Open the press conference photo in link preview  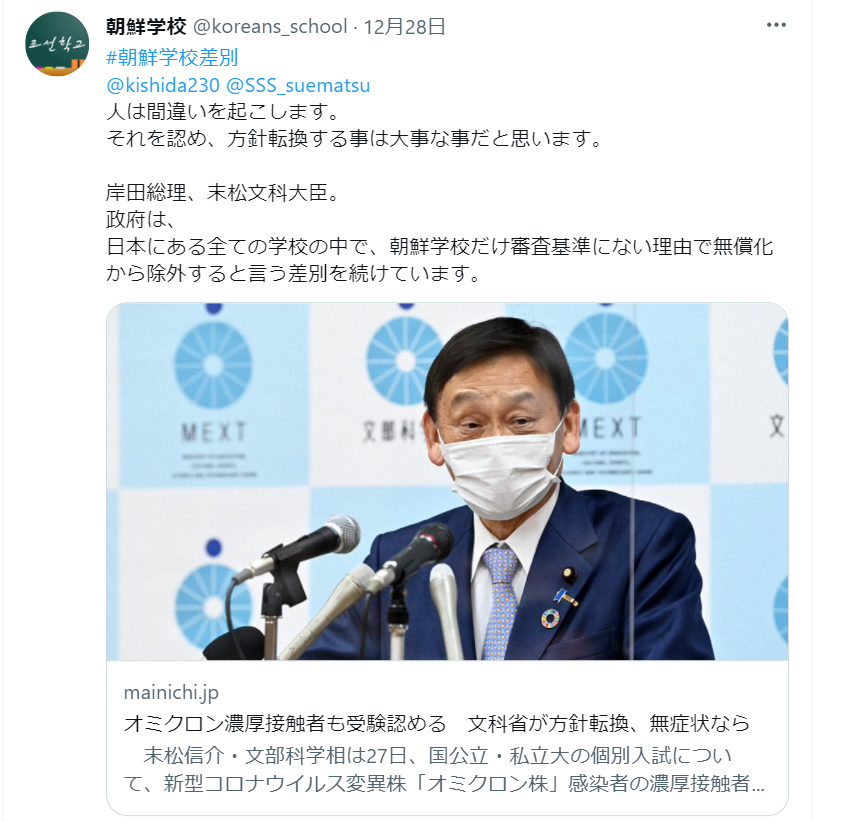[447, 481]
